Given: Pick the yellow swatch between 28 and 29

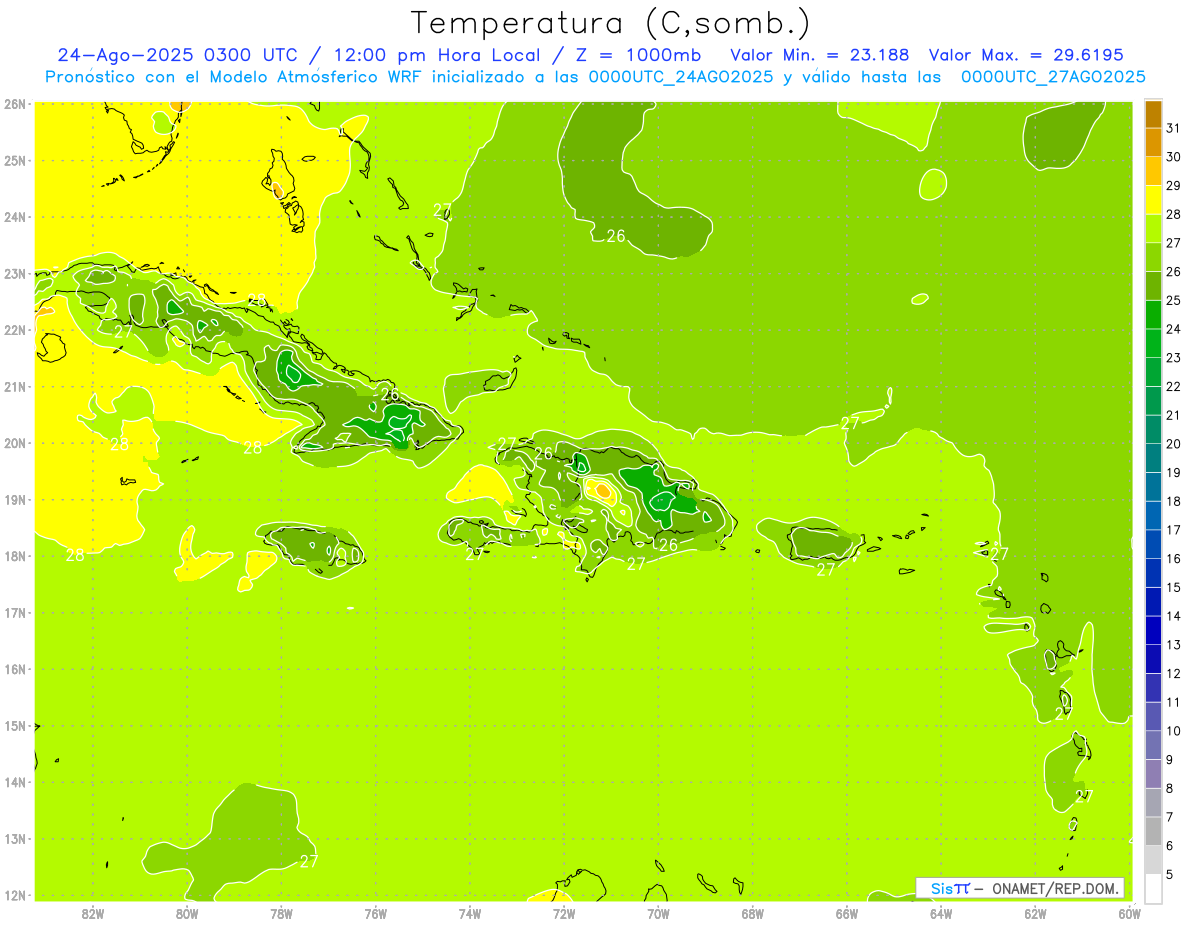Looking at the screenshot, I should [1153, 200].
